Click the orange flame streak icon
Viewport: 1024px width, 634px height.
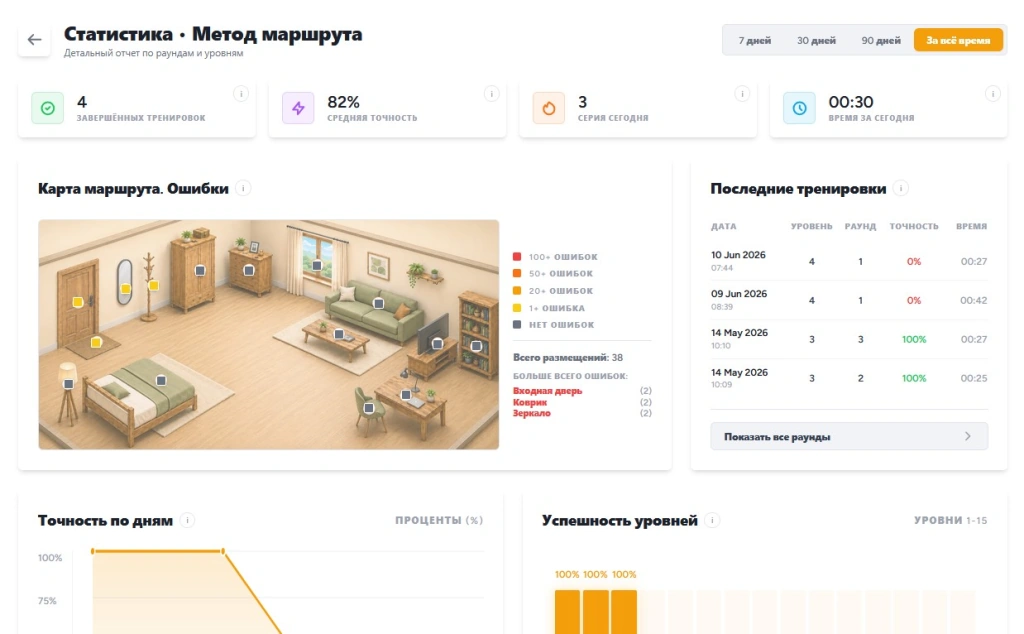[x=549, y=108]
